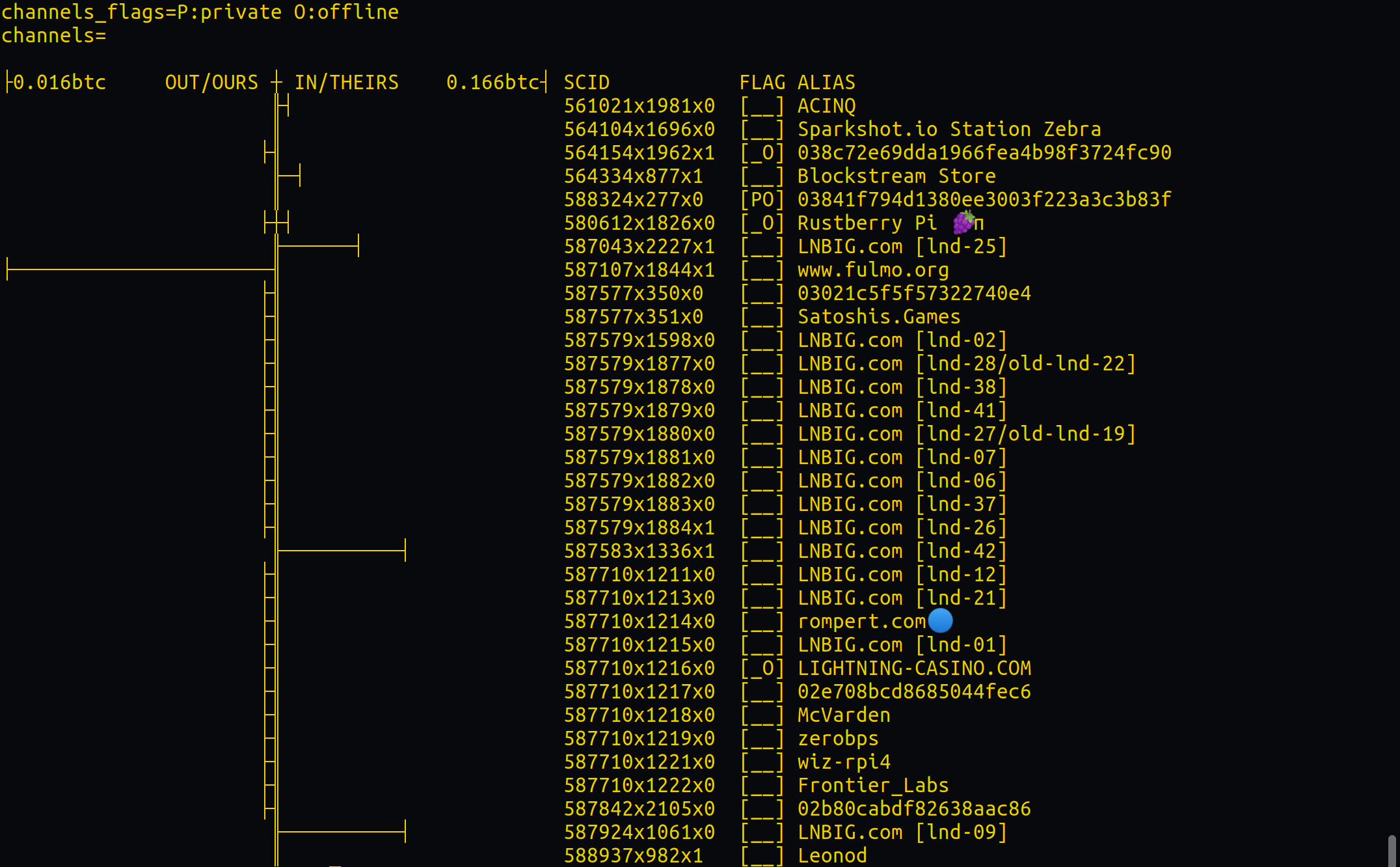Screen dimensions: 1400x867
Task: Click the OUT/OURS header label
Action: 211,82
